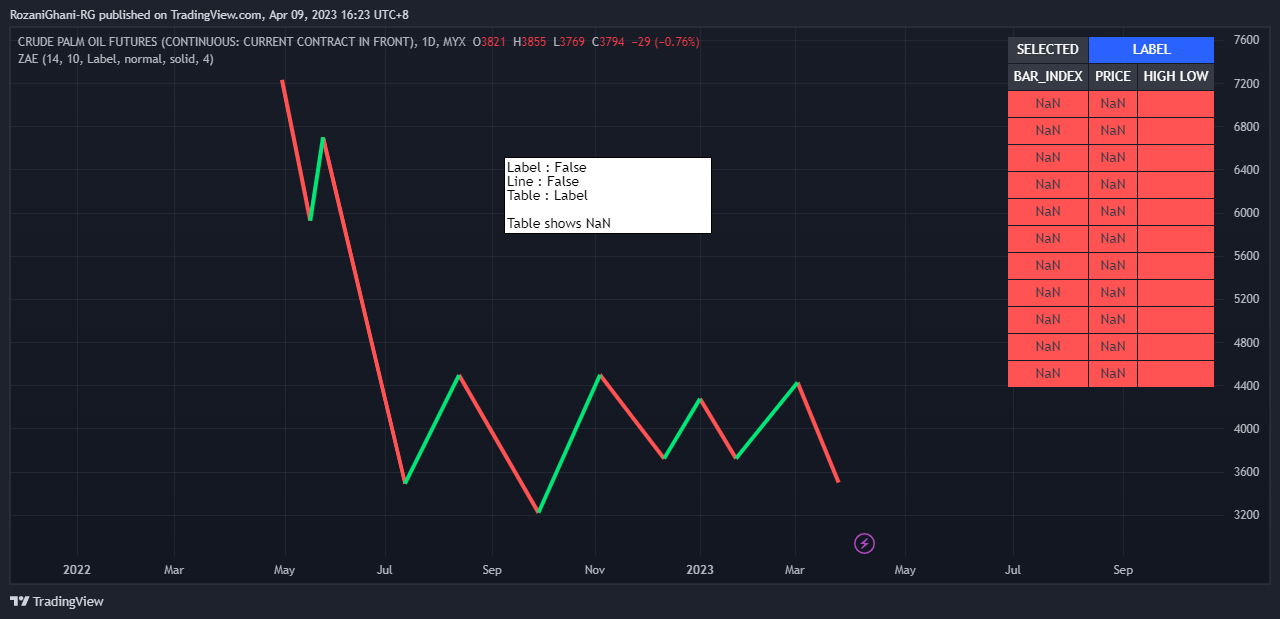Click the 7600 price scale label
This screenshot has height=619, width=1280.
[x=1246, y=41]
